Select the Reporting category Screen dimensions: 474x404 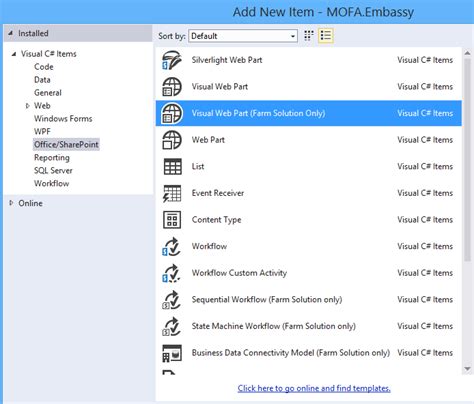point(52,158)
